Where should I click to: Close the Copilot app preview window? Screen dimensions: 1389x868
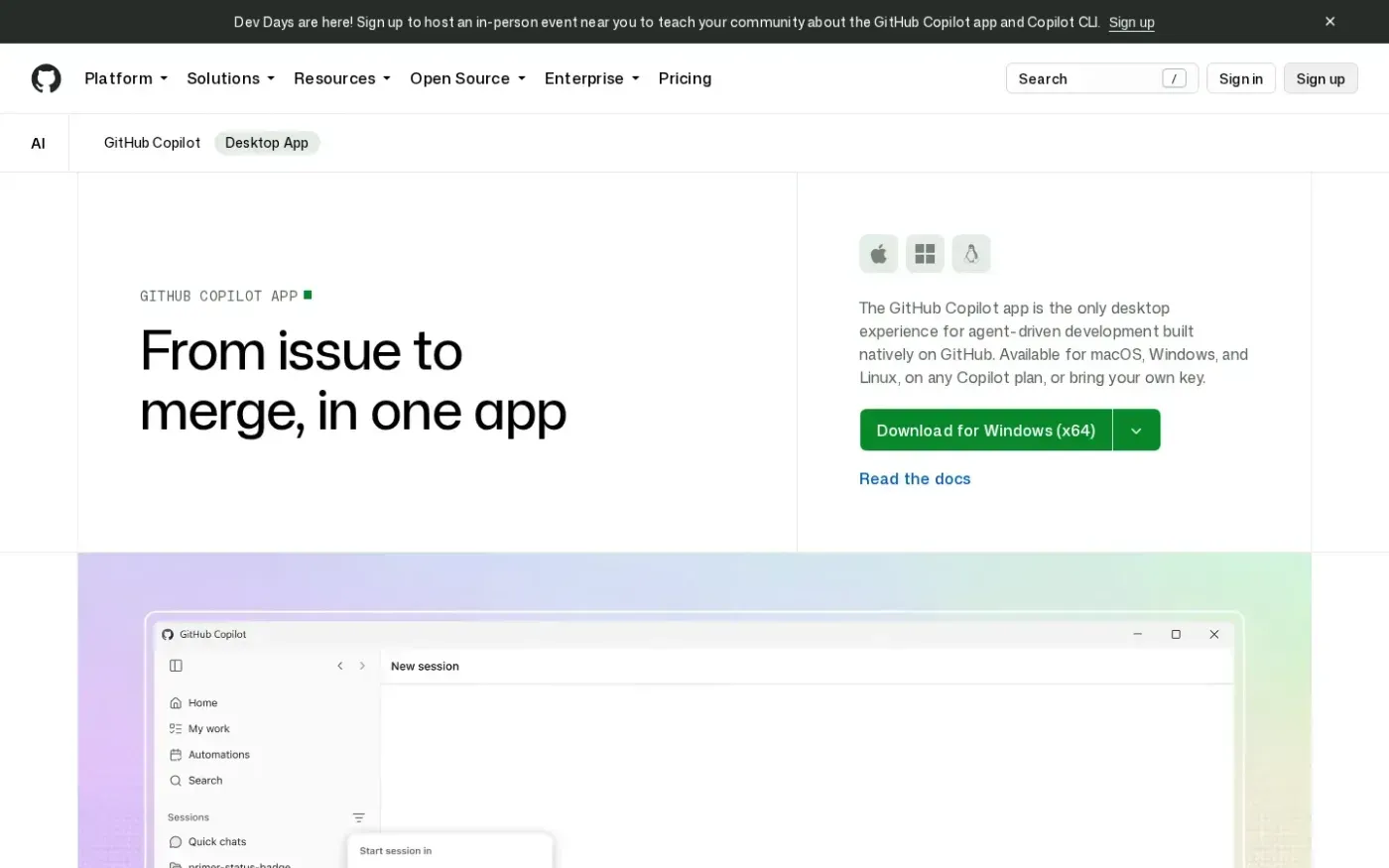1213,634
